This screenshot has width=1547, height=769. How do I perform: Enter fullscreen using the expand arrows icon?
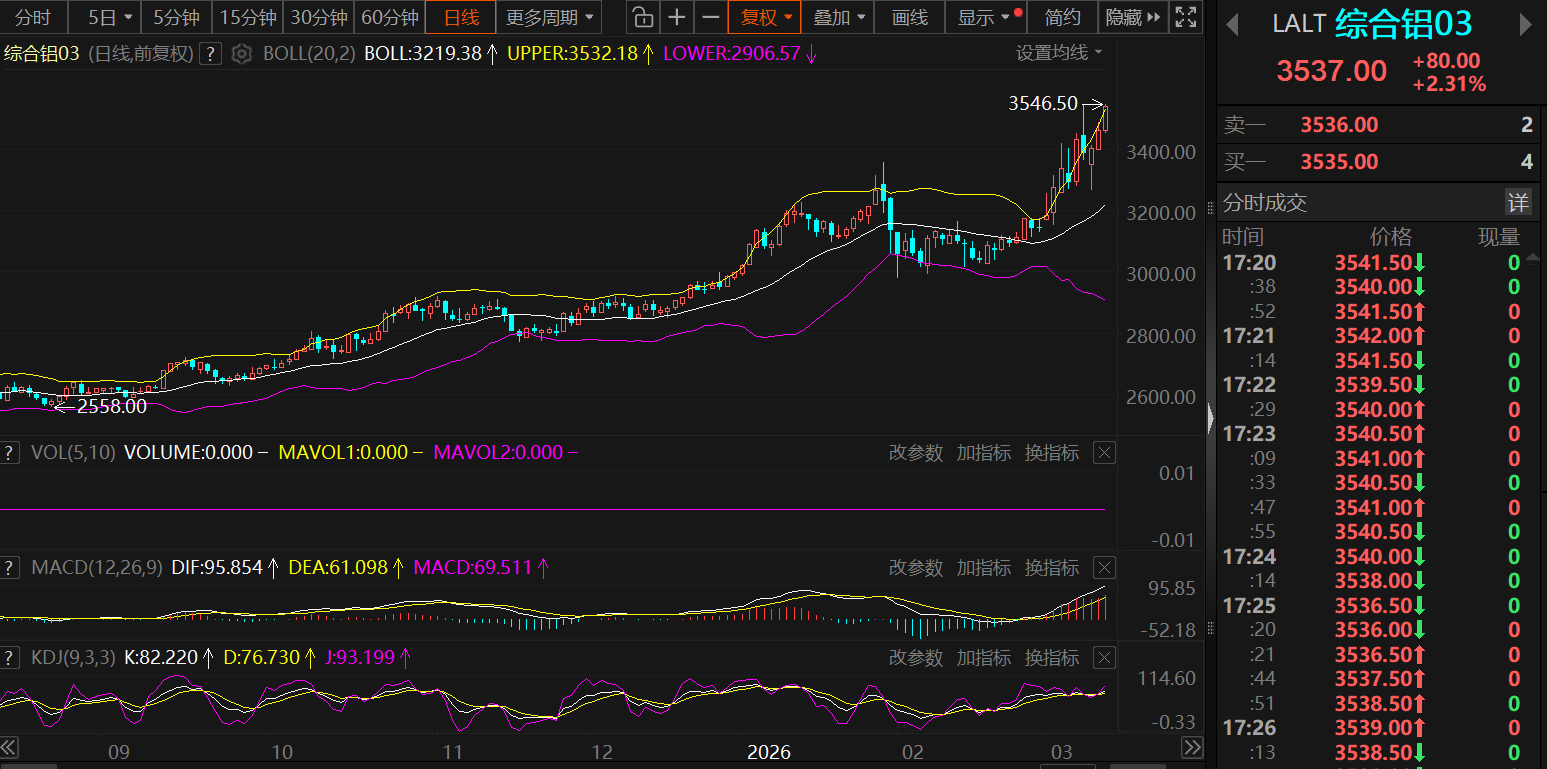[1186, 17]
